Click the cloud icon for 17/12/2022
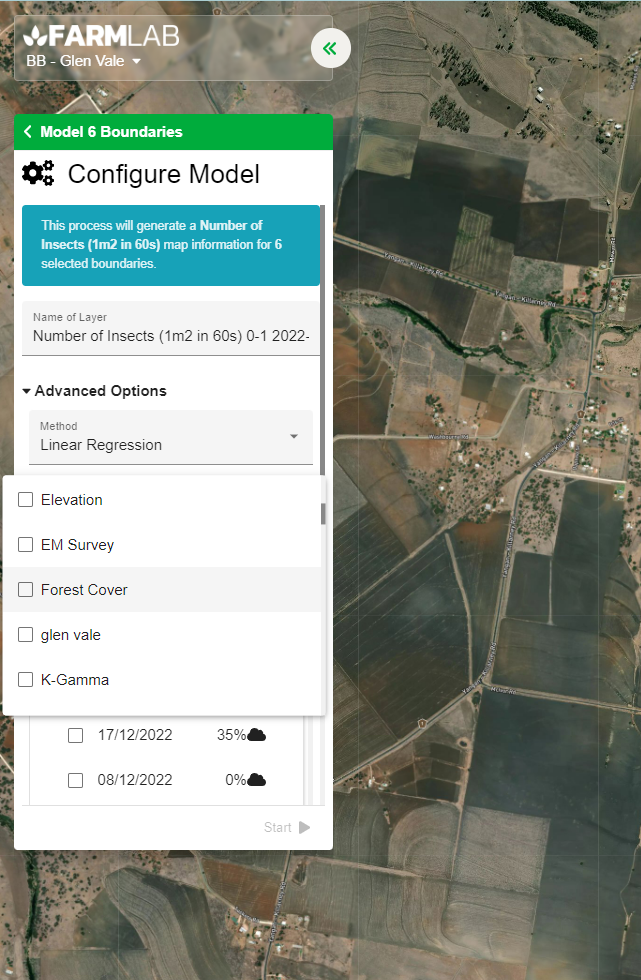This screenshot has width=641, height=980. tap(257, 735)
